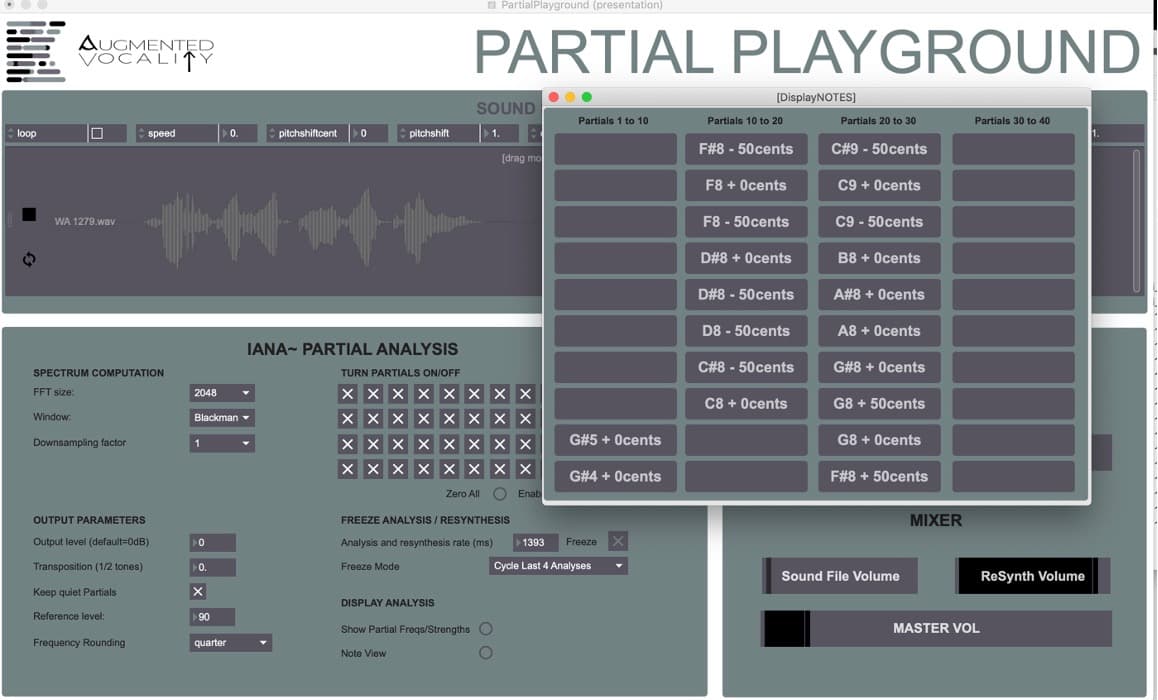Open the FFT size 2048 dropdown
The width and height of the screenshot is (1158, 700).
coord(222,393)
